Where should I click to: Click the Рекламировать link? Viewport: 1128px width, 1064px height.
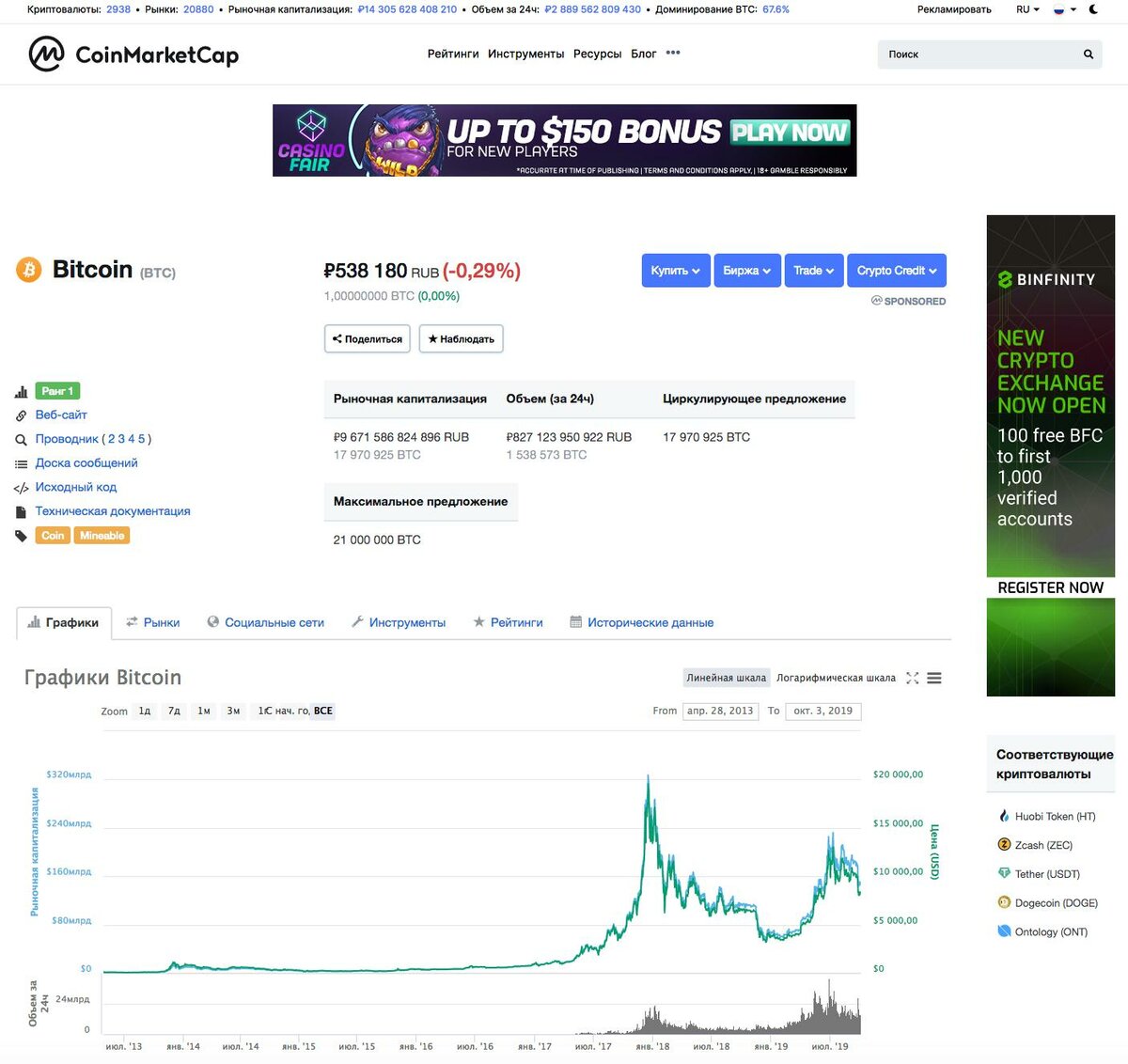pos(954,9)
